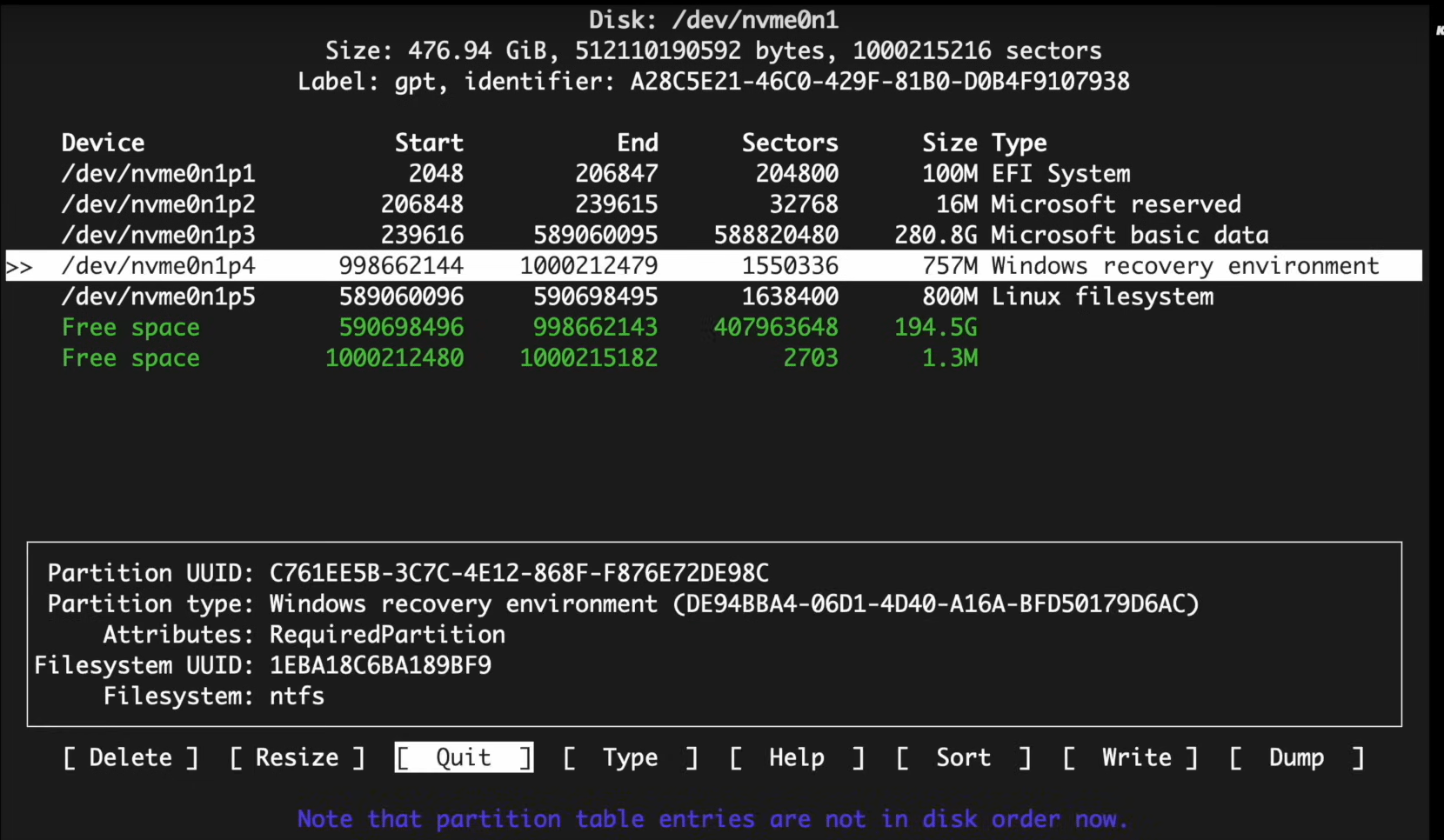Click the start sector 1000212480
The width and height of the screenshot is (1444, 840).
(394, 358)
